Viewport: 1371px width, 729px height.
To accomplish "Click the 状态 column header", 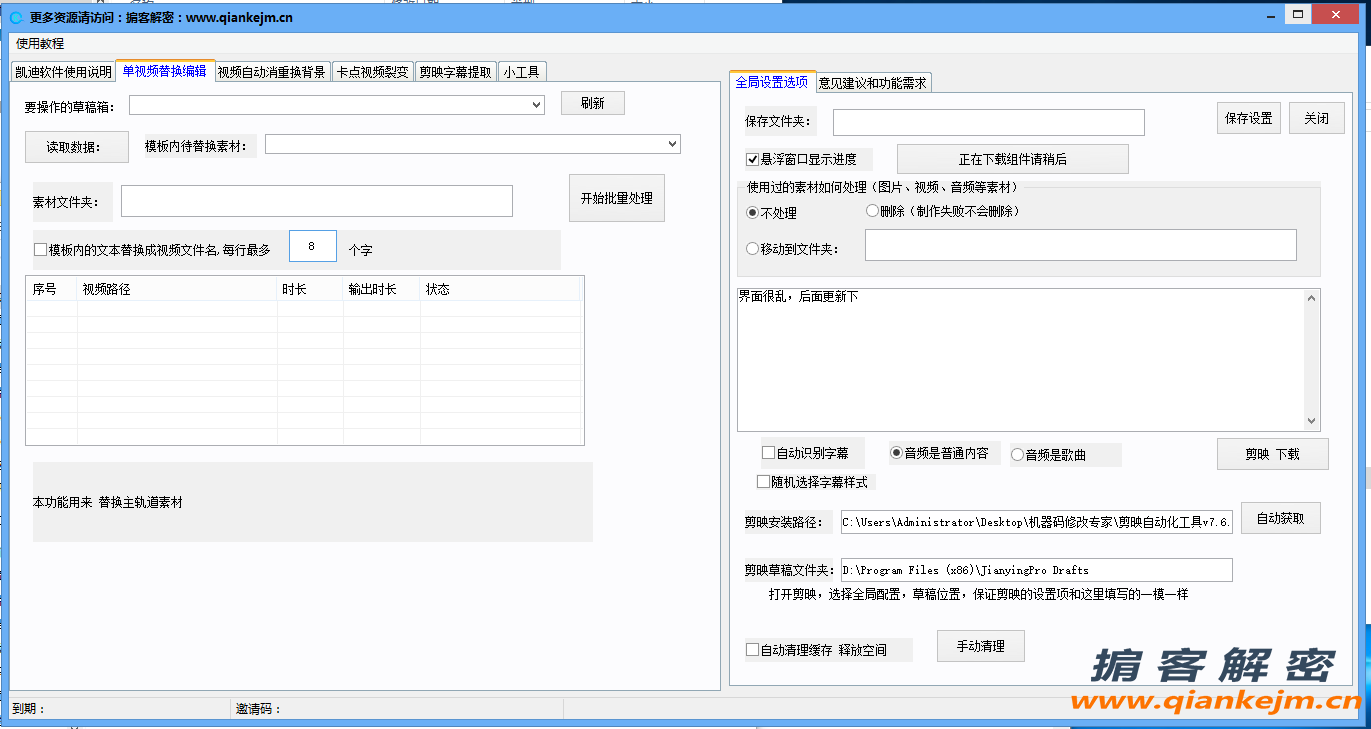I will pyautogui.click(x=500, y=289).
